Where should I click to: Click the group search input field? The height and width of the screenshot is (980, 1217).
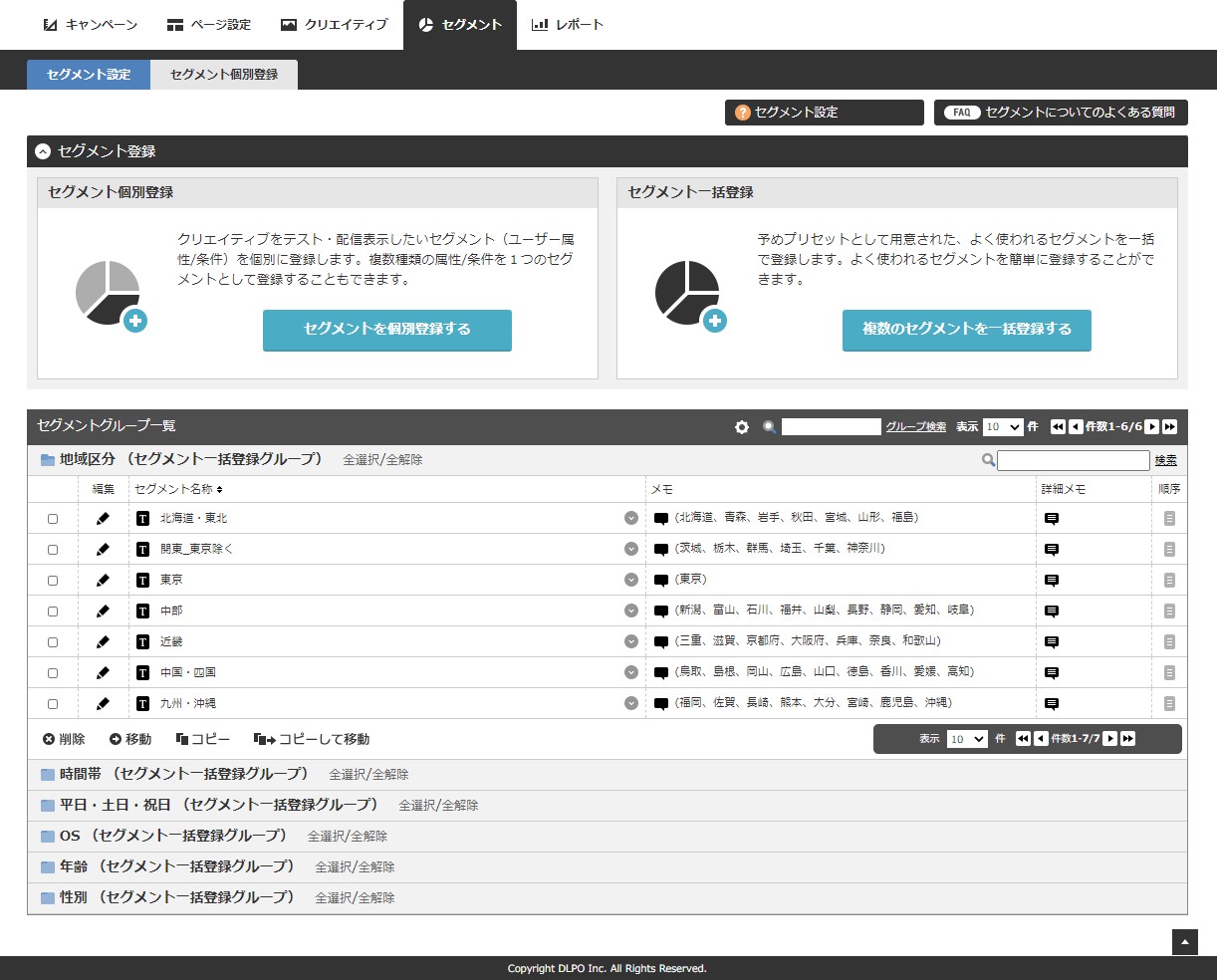(831, 427)
